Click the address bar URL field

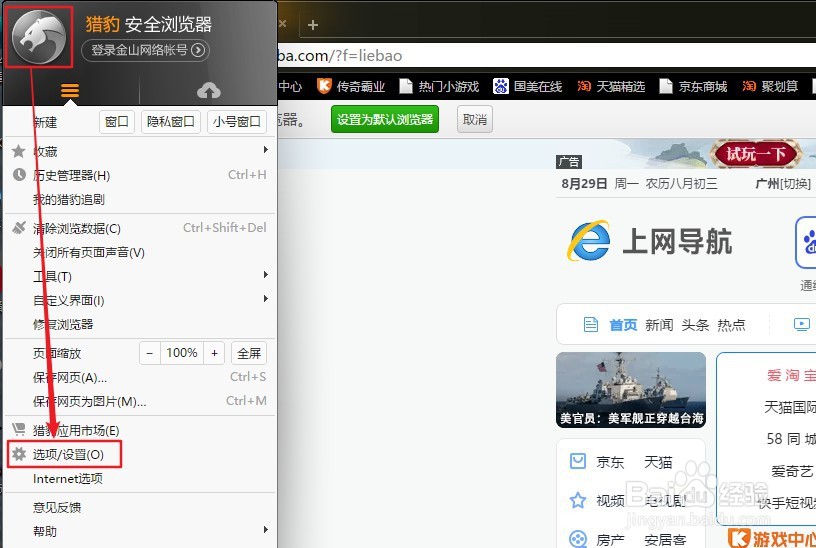pyautogui.click(x=546, y=55)
